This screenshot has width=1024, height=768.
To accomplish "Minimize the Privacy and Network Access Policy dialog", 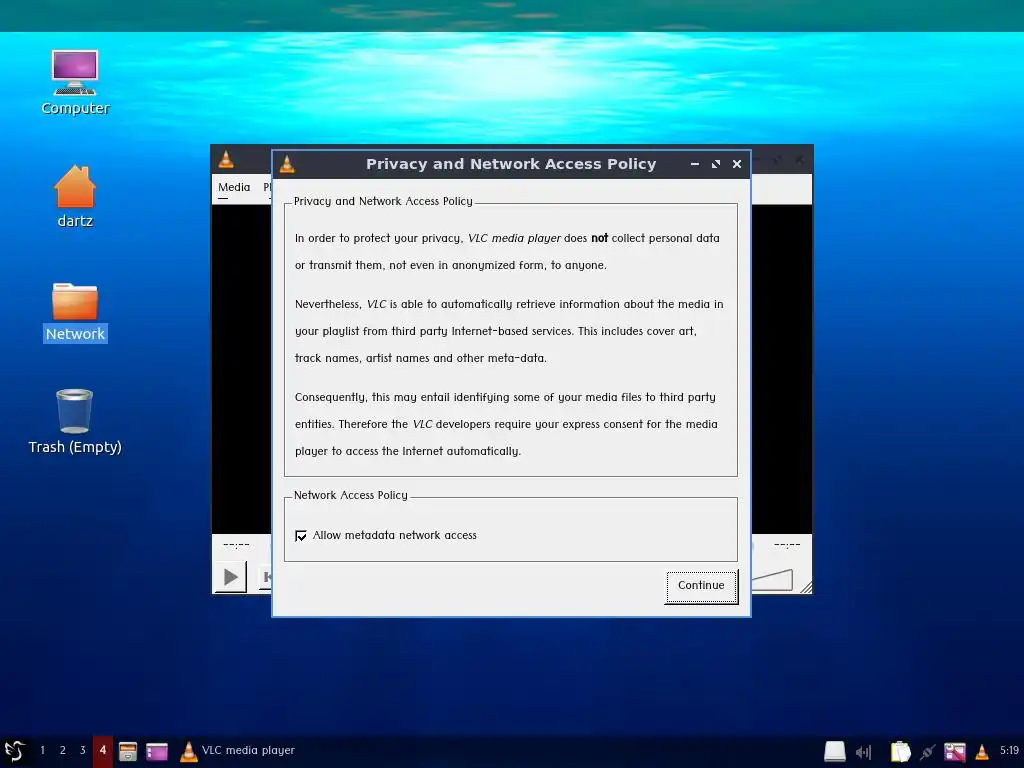I will click(695, 164).
